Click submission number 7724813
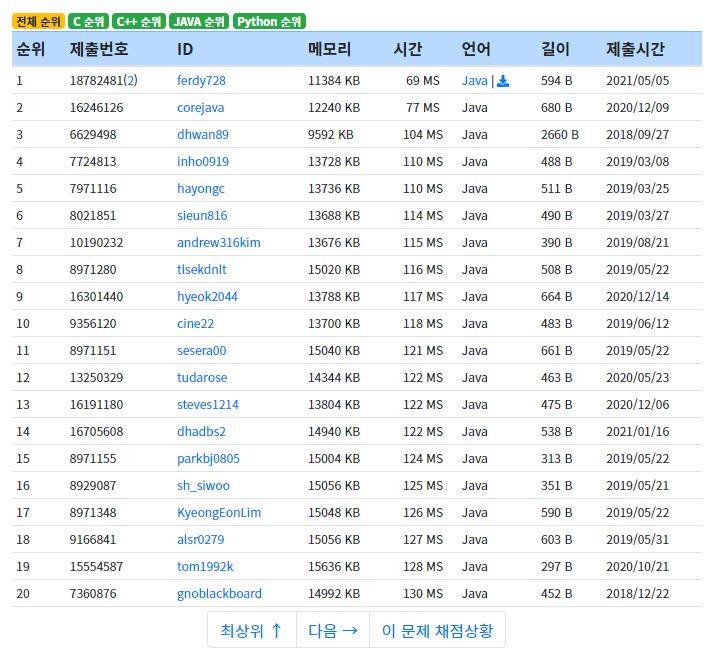 click(93, 162)
